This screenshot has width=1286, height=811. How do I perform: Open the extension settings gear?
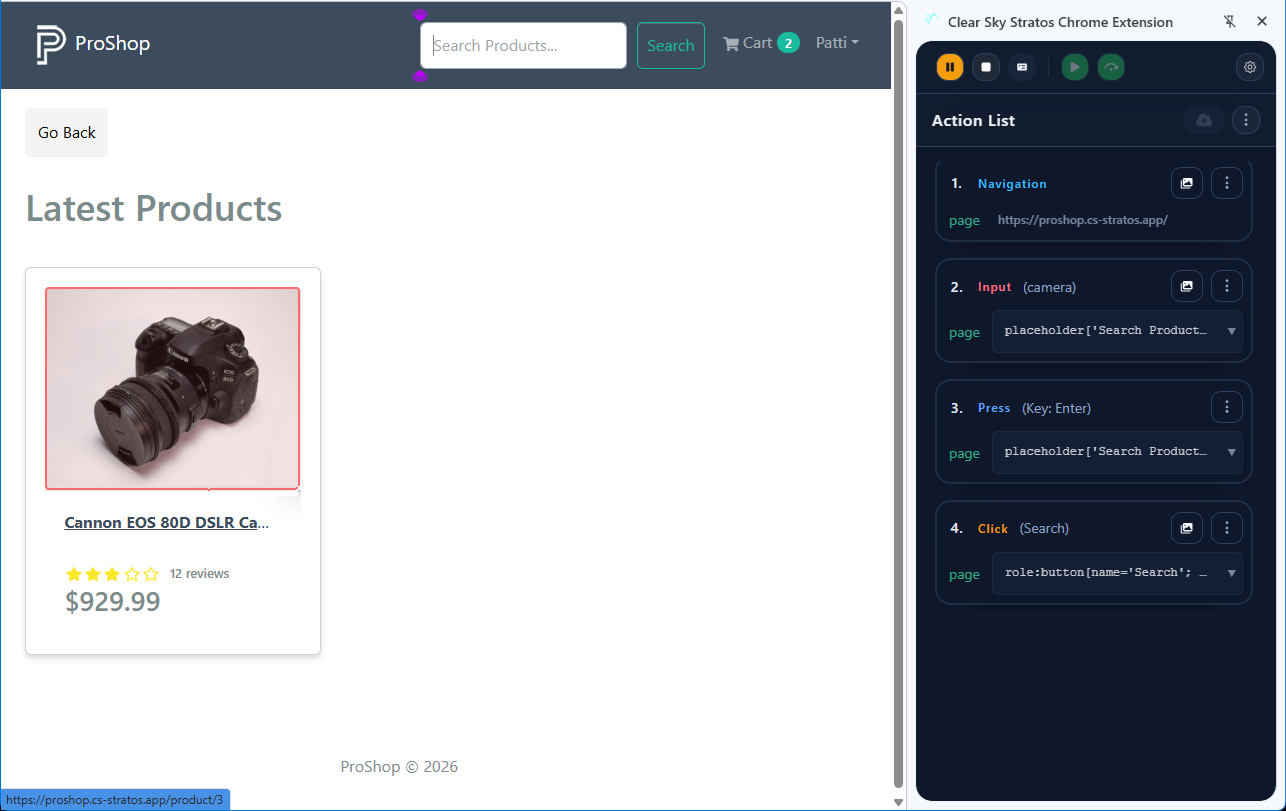click(1249, 67)
